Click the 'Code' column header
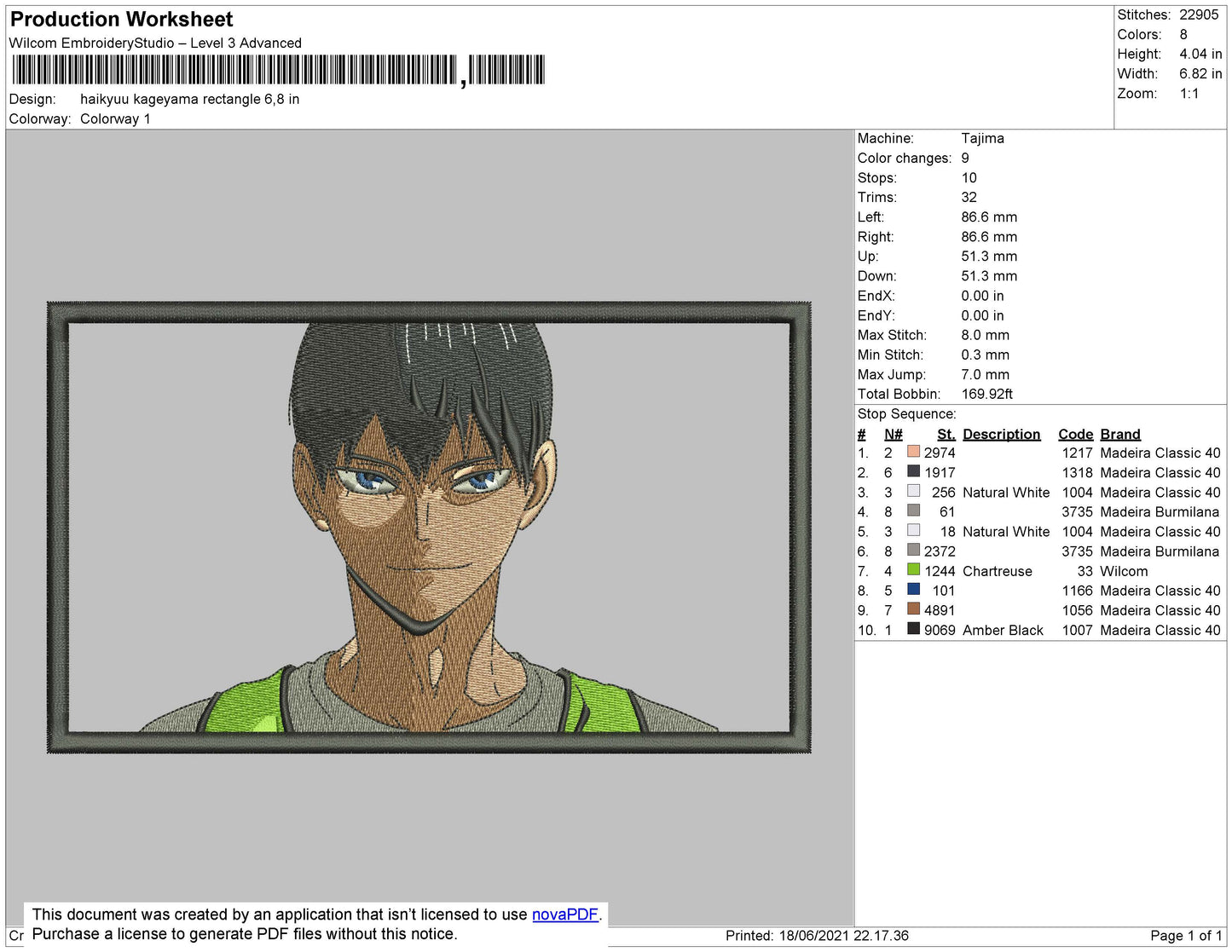Viewport: 1232px width, 952px height. [x=1075, y=435]
